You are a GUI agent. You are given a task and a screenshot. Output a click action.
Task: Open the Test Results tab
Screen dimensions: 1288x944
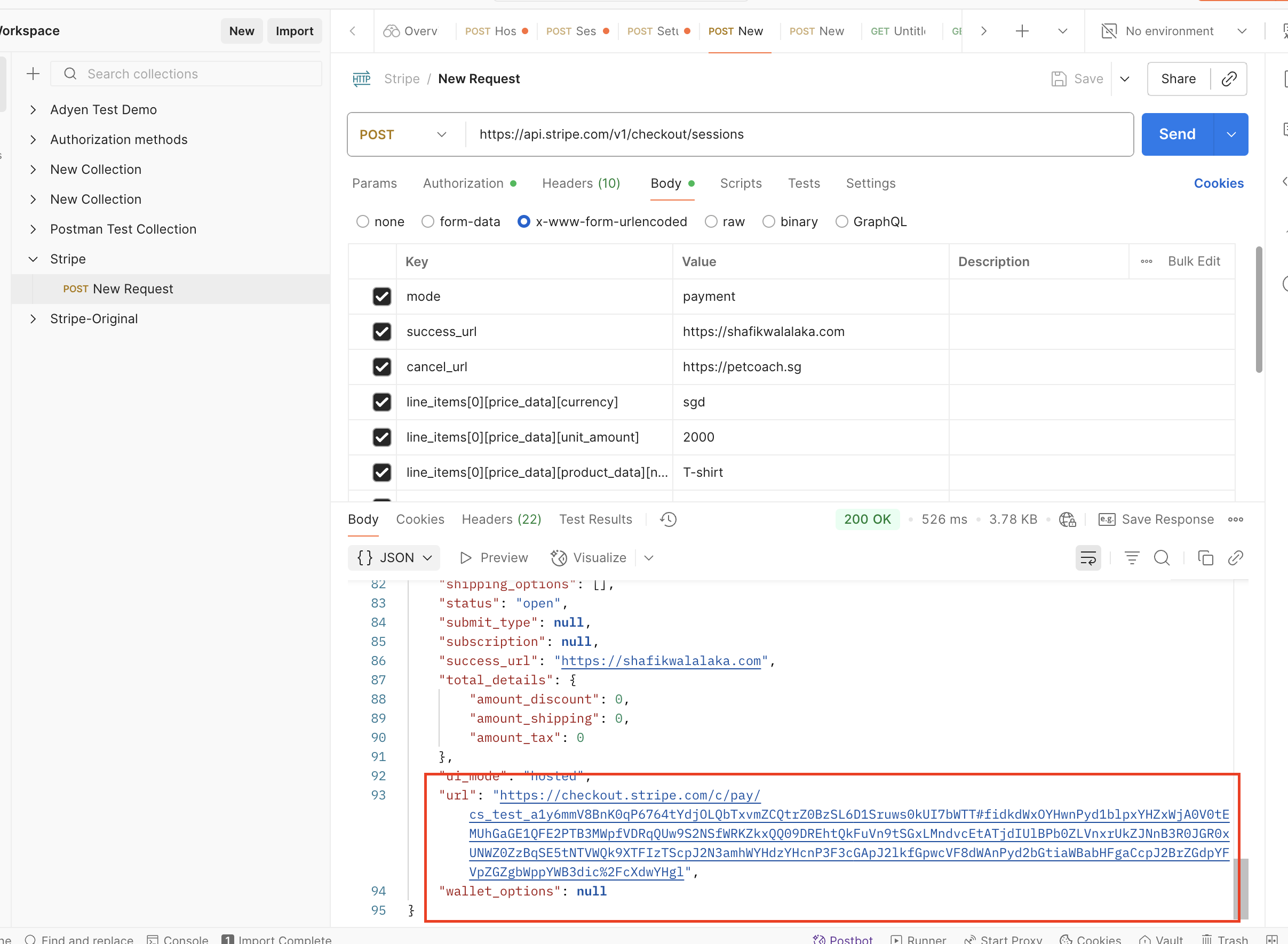(595, 519)
